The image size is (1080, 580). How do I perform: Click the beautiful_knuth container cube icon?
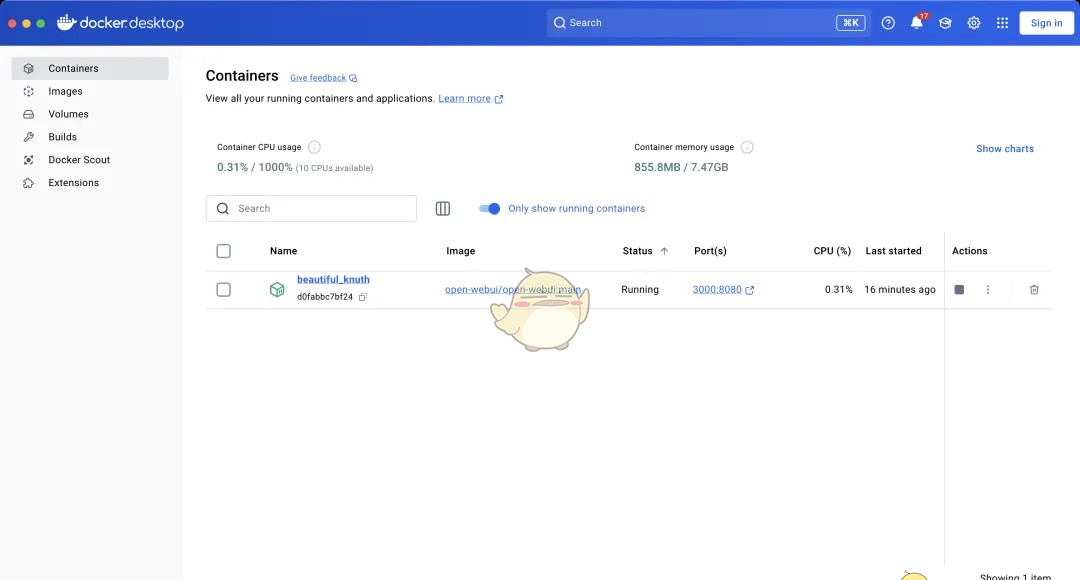pos(277,289)
